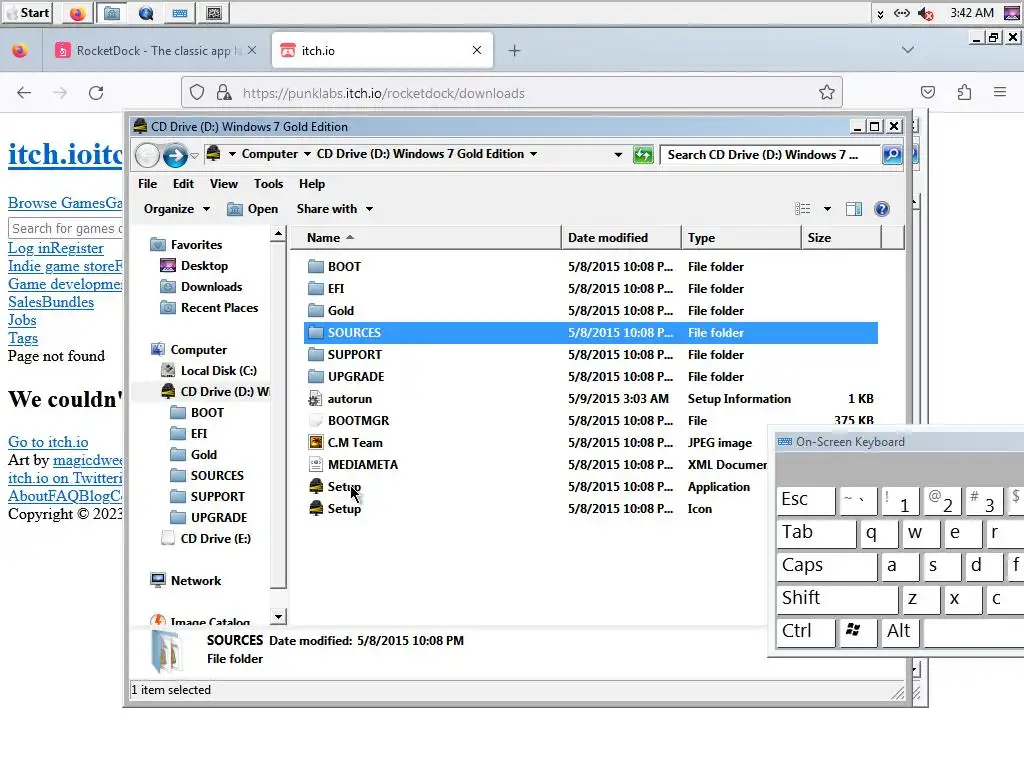Open the Edit menu in Explorer
Screen dimensions: 1024x768
point(184,184)
